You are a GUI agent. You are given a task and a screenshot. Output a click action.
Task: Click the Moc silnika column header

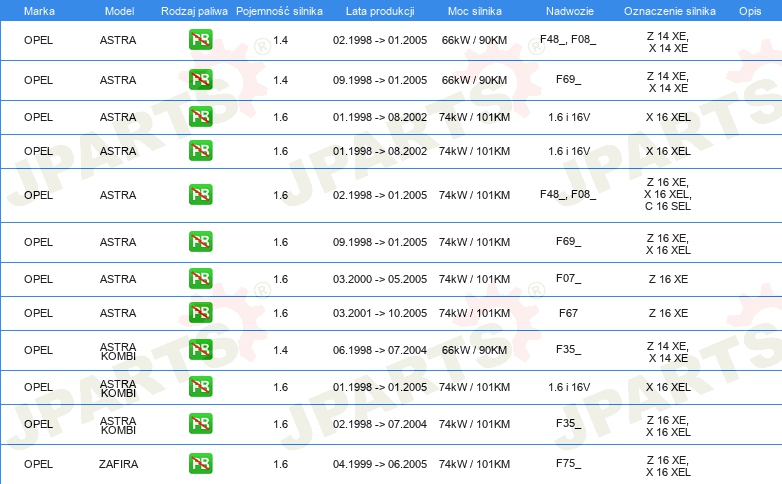tap(475, 11)
